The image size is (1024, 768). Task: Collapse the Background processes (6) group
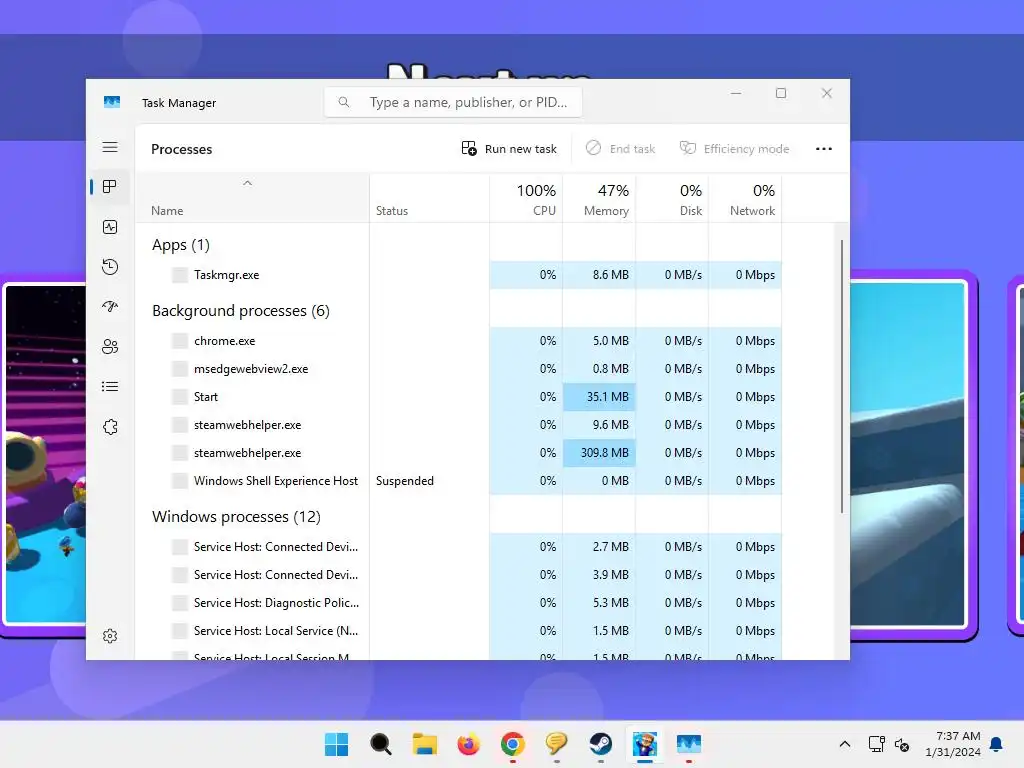[x=241, y=311]
